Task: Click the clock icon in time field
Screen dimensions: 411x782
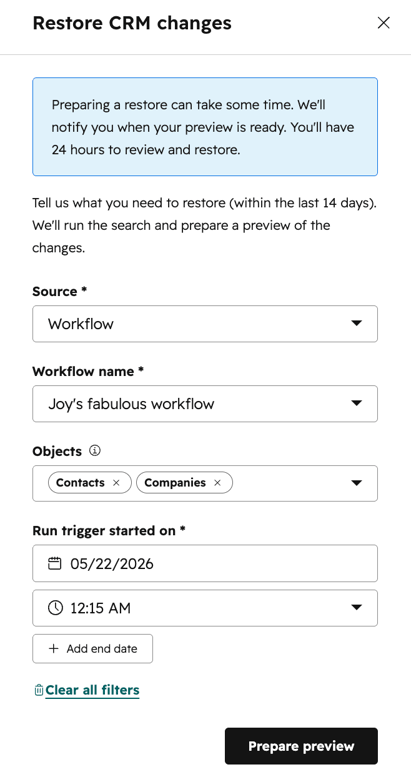Action: pos(55,608)
